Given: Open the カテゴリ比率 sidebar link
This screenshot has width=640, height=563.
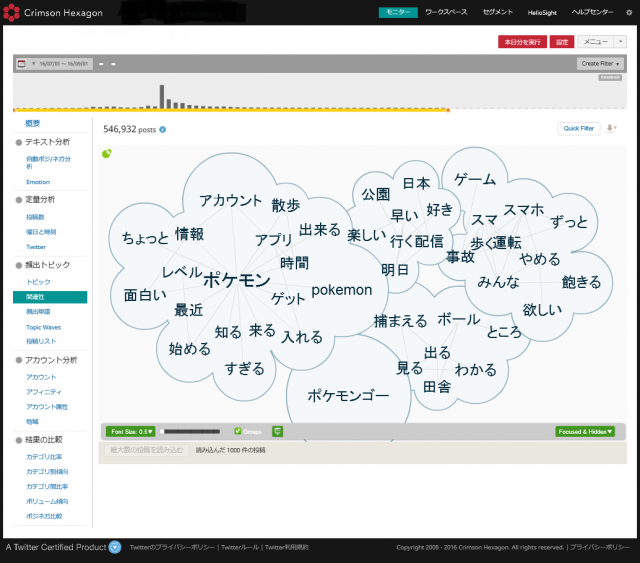Looking at the screenshot, I should (x=44, y=457).
